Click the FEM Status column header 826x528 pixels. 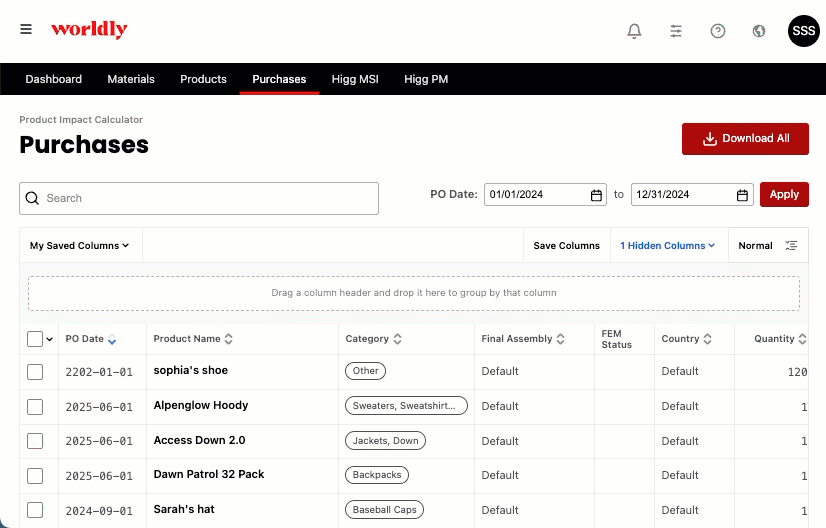pos(616,339)
